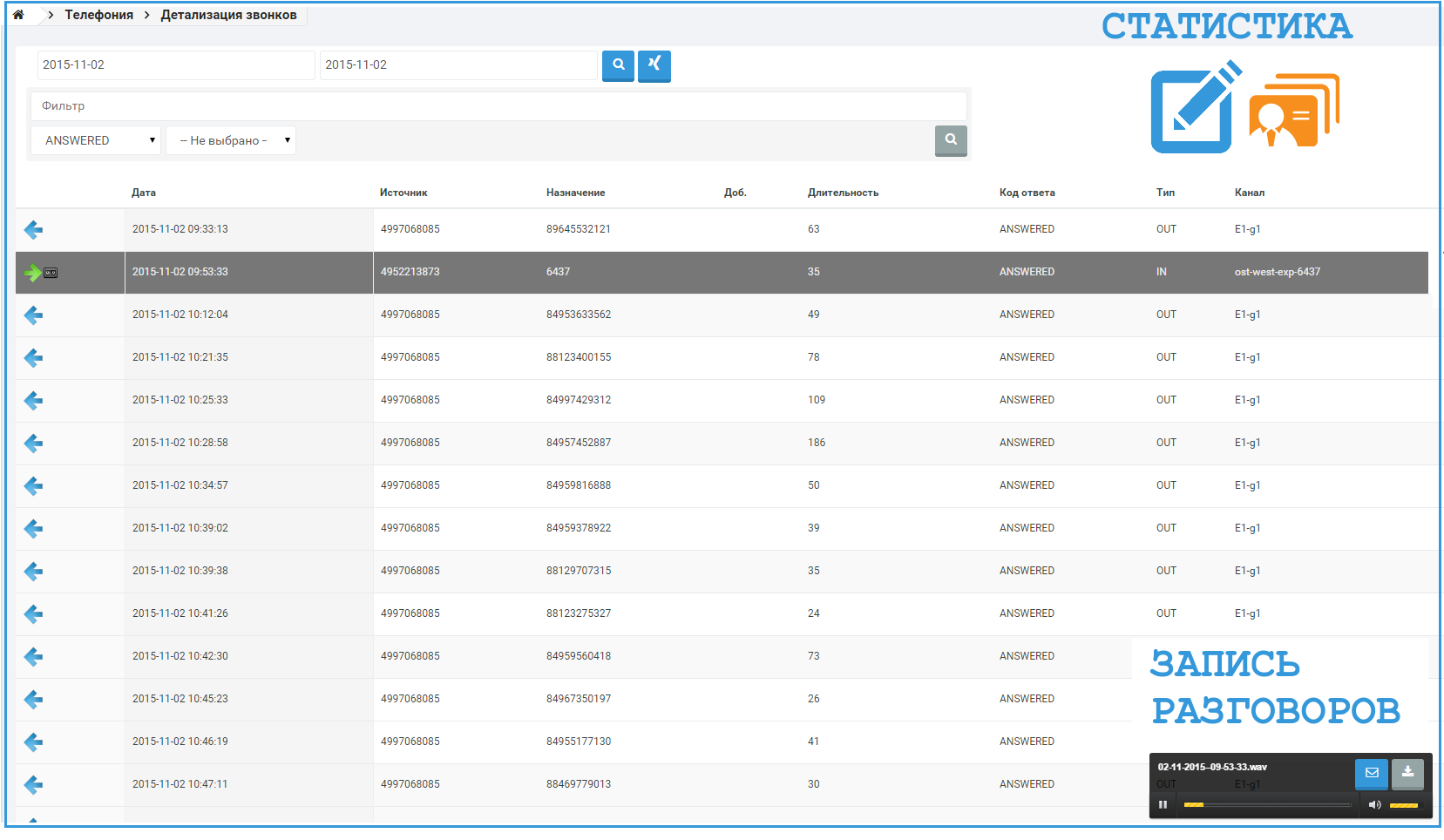Click the 186 duration value
This screenshot has height=840, width=1444.
[x=817, y=443]
